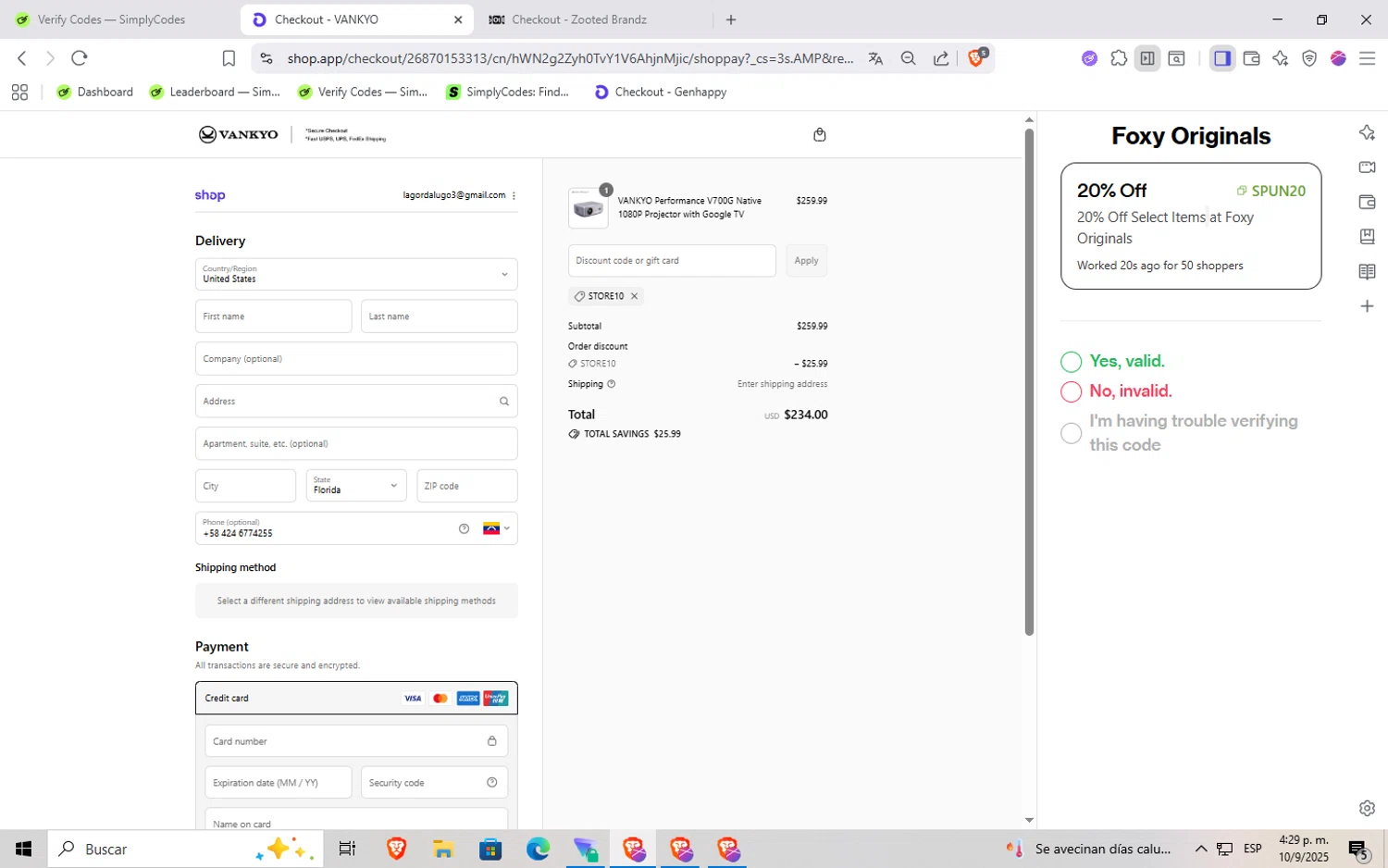Open the phone country flag selector
The image size is (1388, 868).
(x=497, y=528)
